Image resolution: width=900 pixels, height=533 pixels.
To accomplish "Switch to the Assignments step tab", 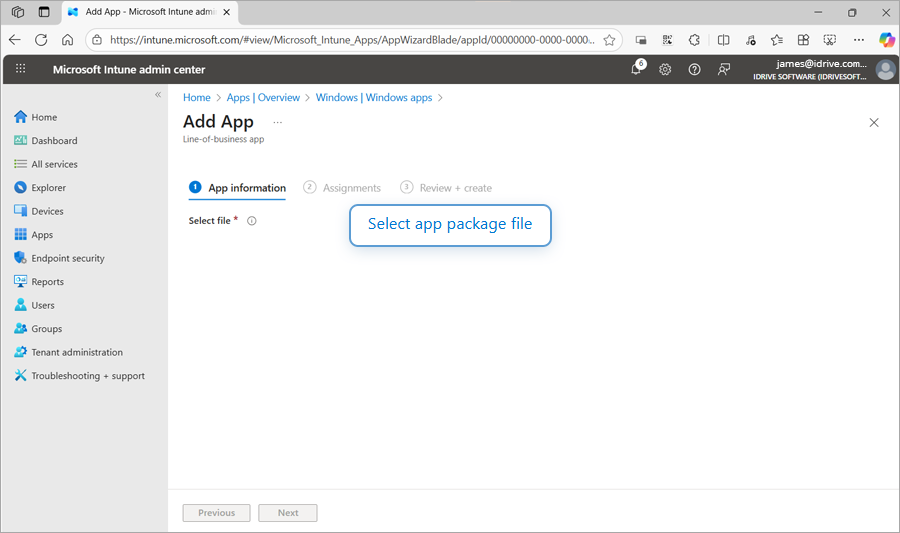I will (x=342, y=188).
